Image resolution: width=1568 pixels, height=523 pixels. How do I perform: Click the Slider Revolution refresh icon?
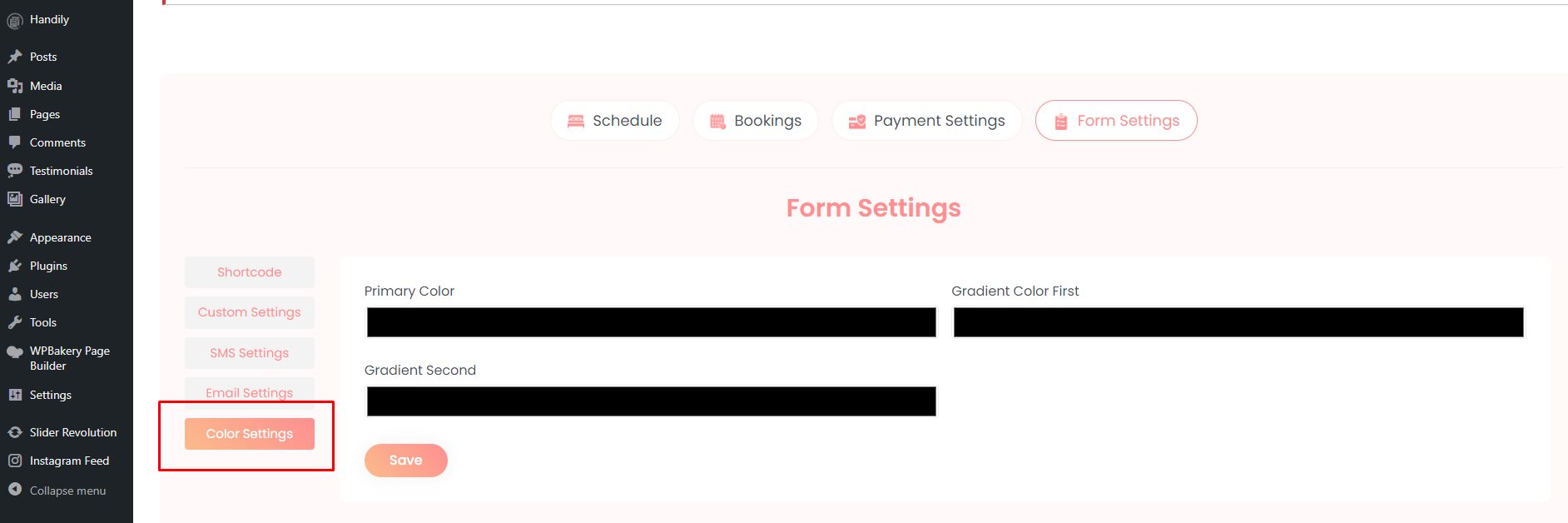pyautogui.click(x=15, y=432)
